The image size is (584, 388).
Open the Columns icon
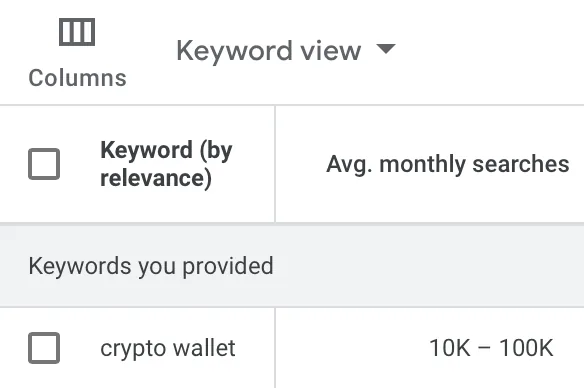pos(77,32)
